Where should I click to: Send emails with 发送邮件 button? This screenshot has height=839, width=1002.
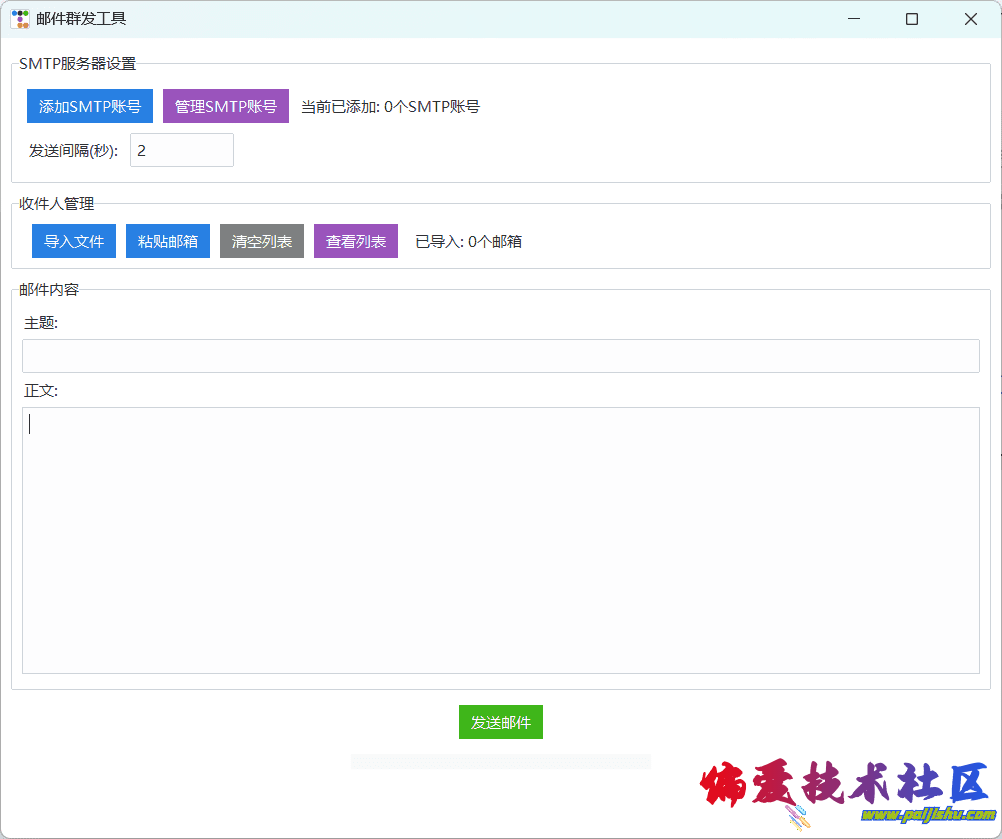tap(500, 722)
